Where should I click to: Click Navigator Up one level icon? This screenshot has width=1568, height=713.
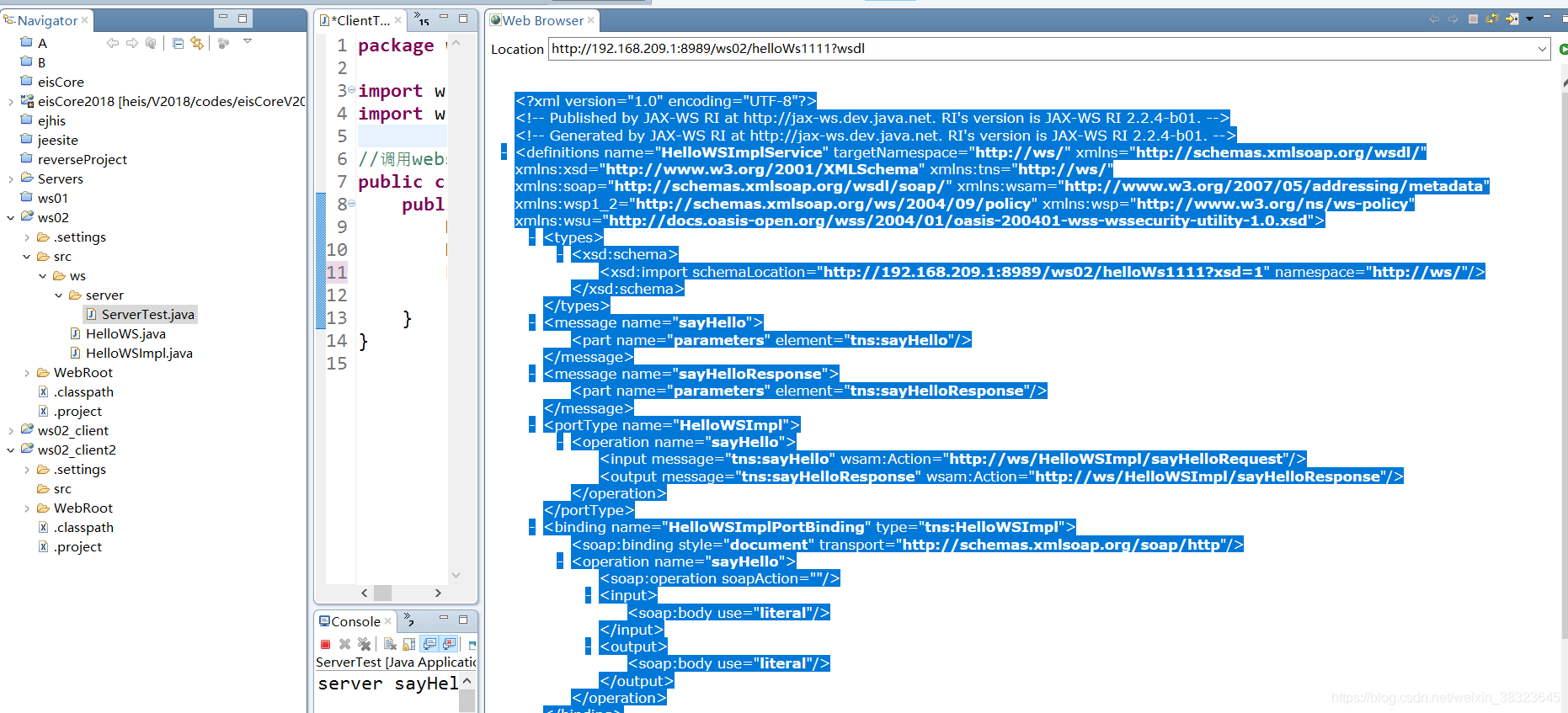(151, 43)
